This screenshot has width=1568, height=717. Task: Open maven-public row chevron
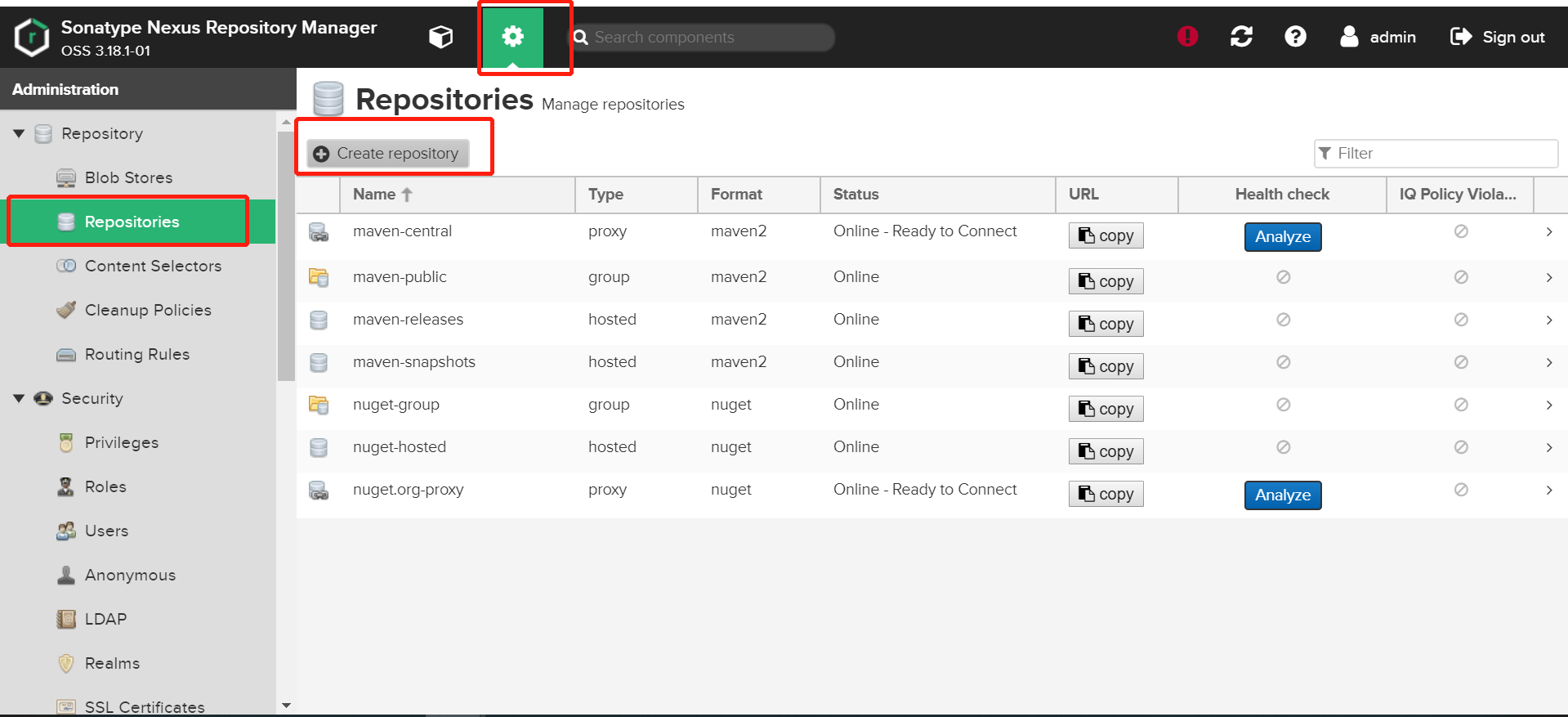1549,277
